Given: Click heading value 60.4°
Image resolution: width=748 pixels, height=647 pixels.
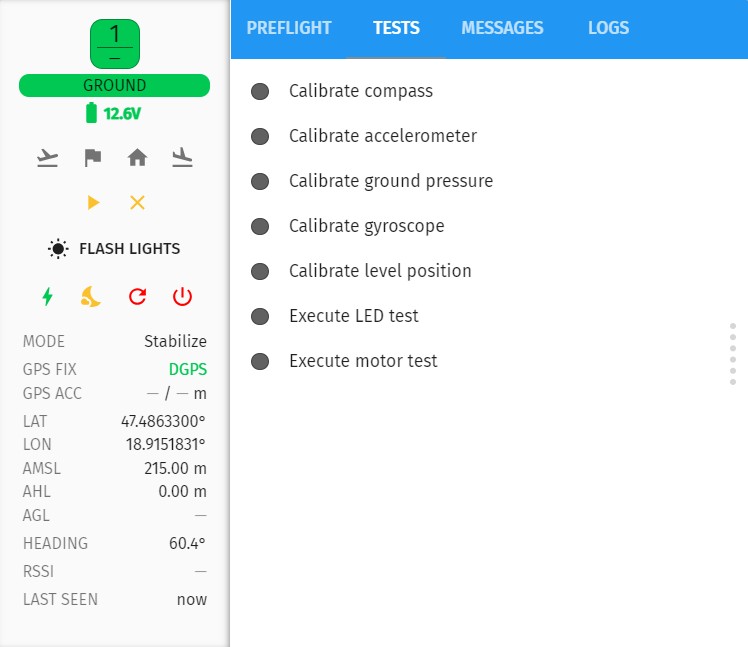Looking at the screenshot, I should (x=187, y=543).
